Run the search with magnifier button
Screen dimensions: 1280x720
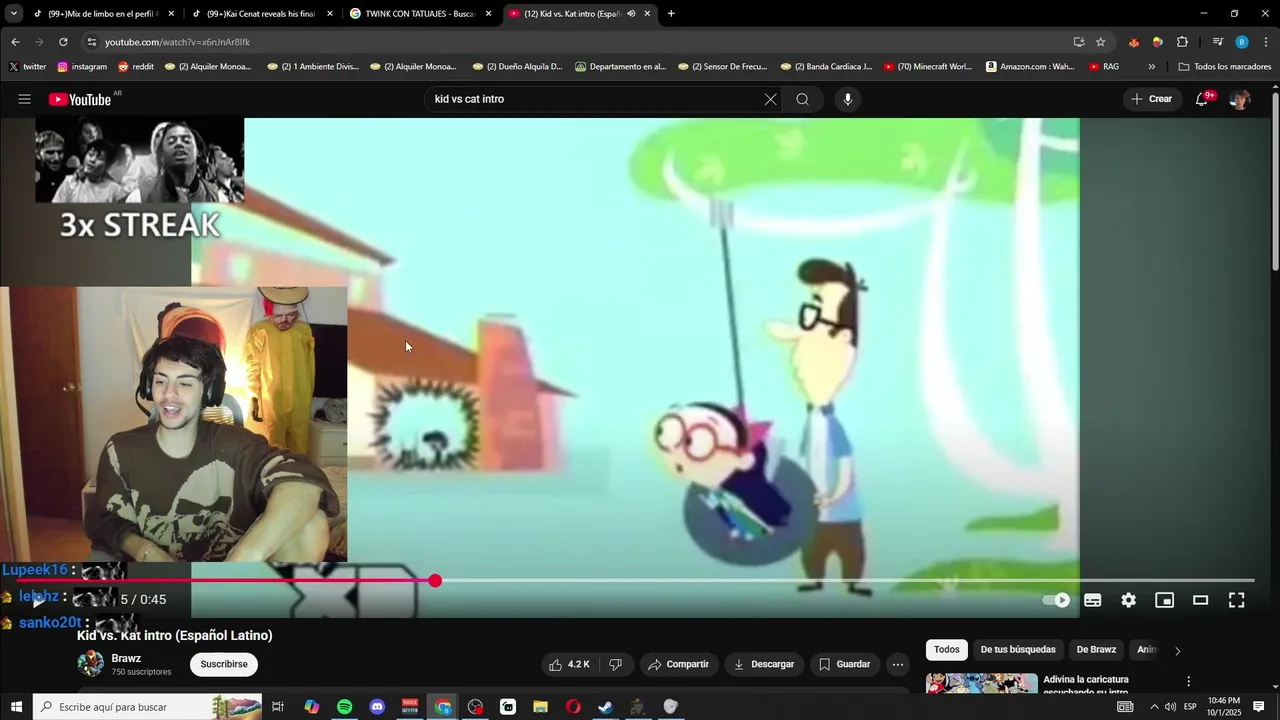click(x=802, y=99)
